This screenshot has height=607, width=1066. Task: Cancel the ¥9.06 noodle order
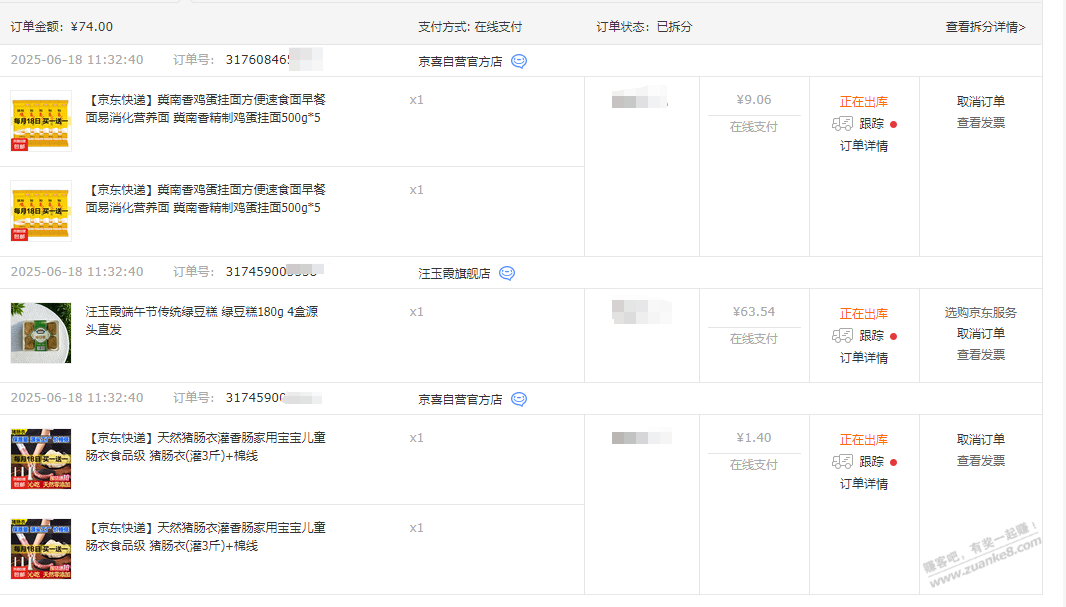click(980, 102)
